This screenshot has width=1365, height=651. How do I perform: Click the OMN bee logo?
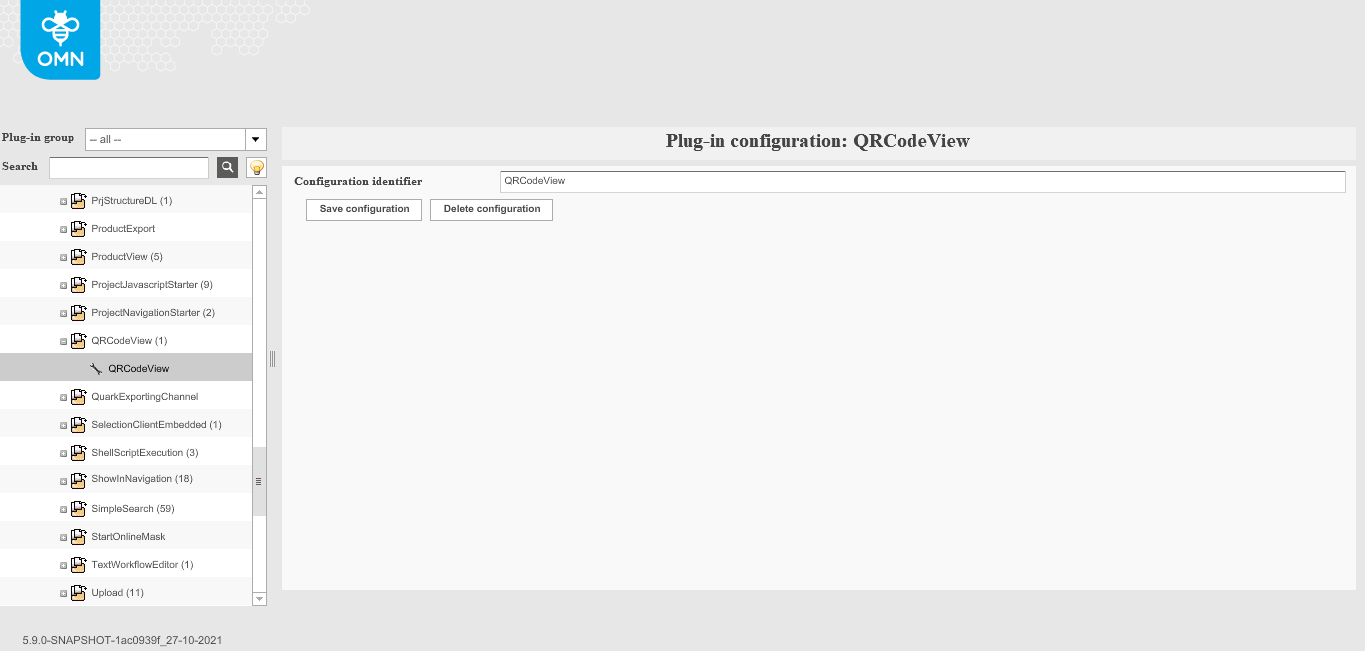pyautogui.click(x=59, y=39)
